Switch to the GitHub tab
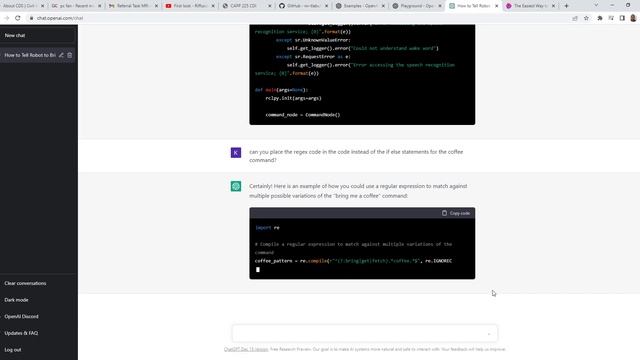 point(303,6)
